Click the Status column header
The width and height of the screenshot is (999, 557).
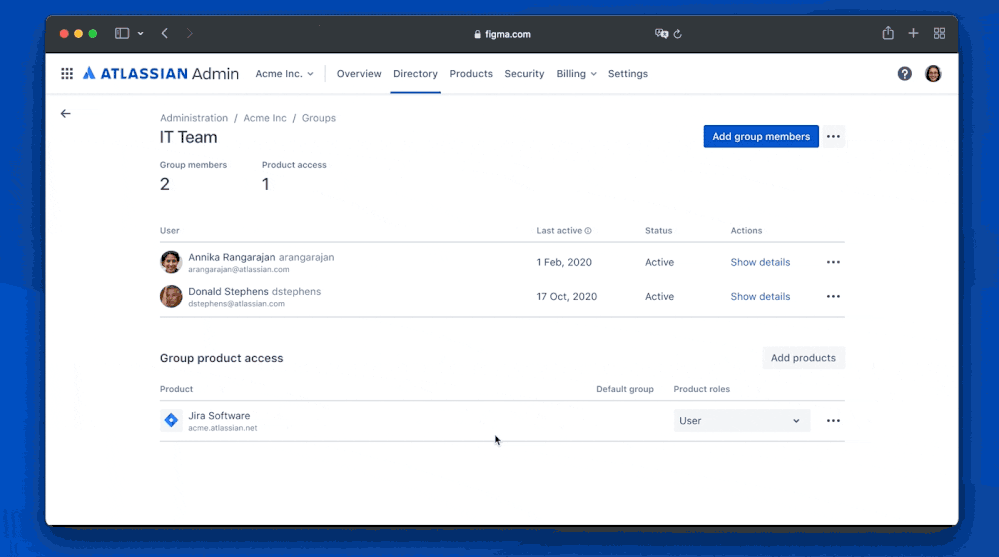click(x=658, y=231)
